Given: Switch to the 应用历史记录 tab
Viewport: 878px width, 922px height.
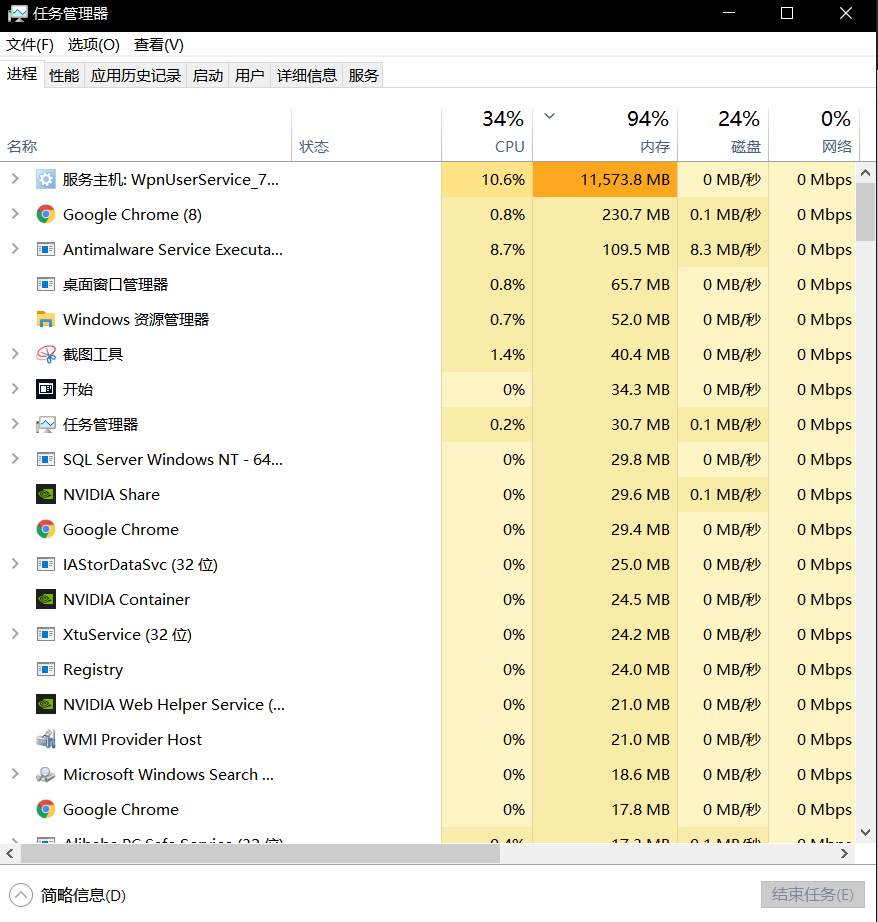Looking at the screenshot, I should coord(136,75).
